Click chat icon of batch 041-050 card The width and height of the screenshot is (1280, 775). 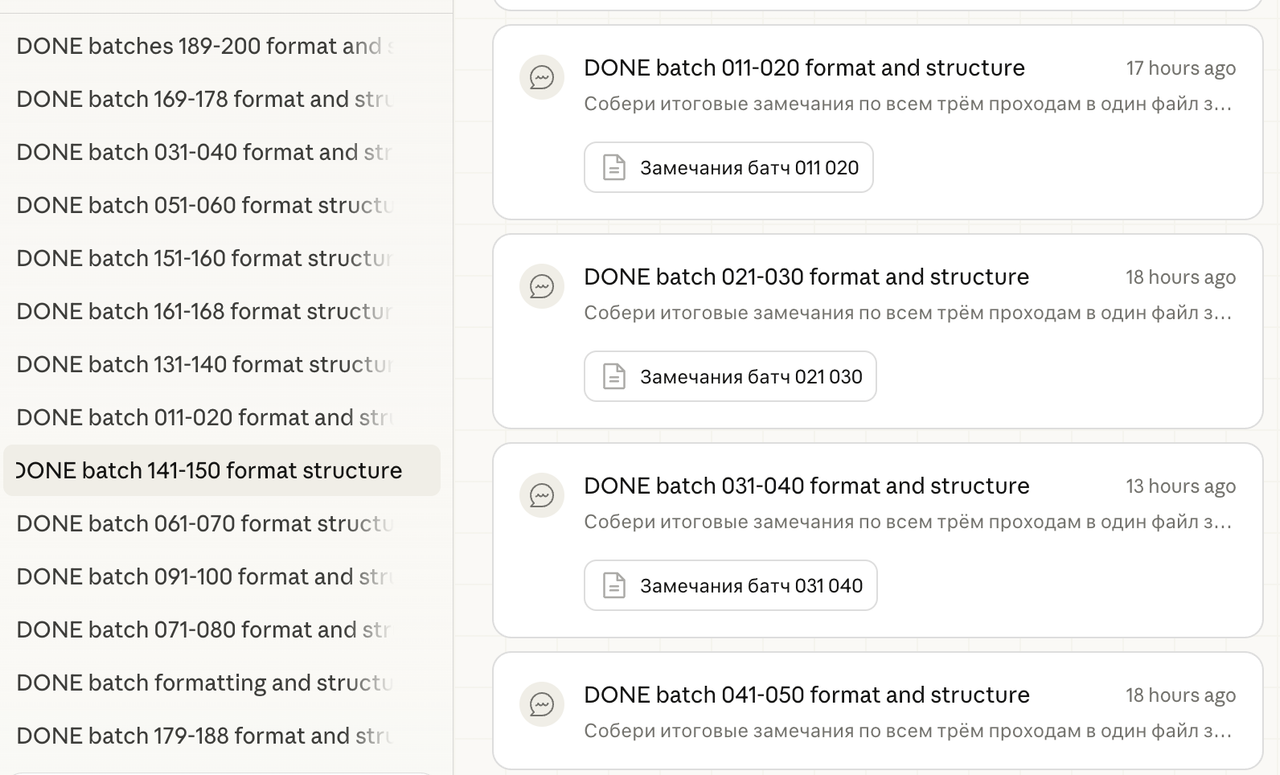click(542, 705)
